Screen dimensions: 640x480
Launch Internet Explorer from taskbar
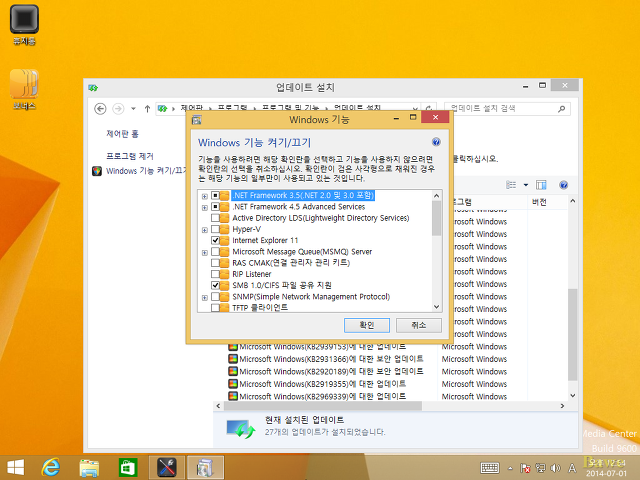click(51, 467)
